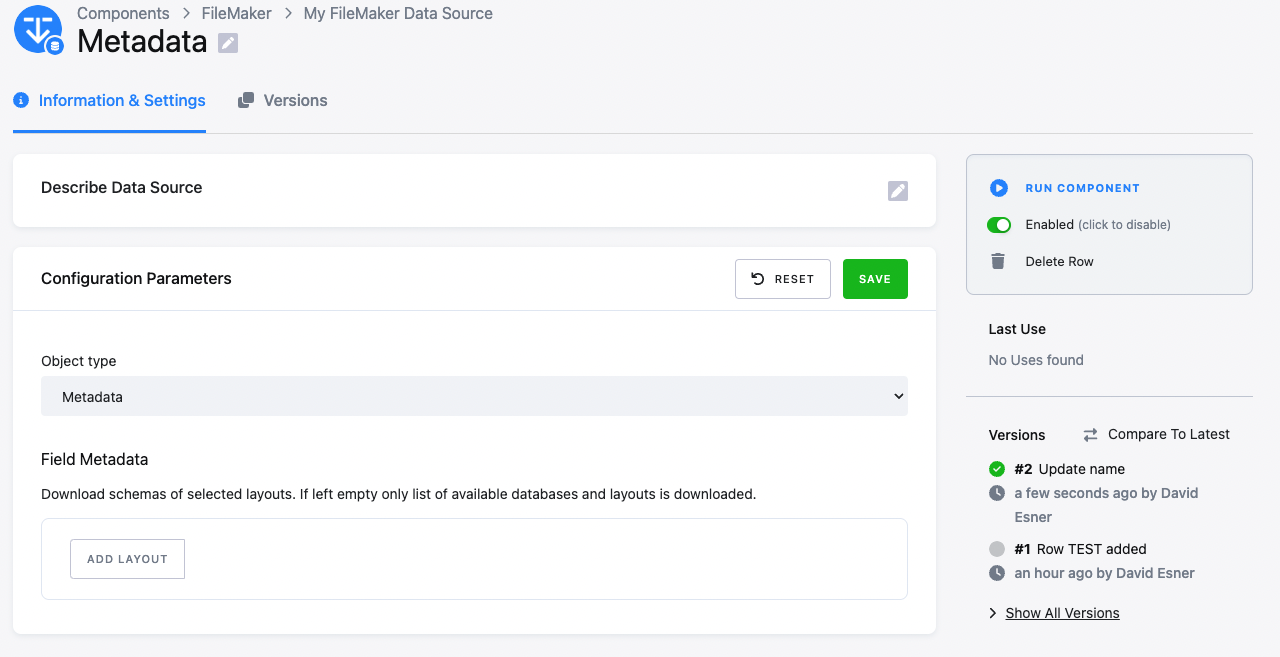Select the Information & Settings tab
The image size is (1280, 657).
coord(110,100)
